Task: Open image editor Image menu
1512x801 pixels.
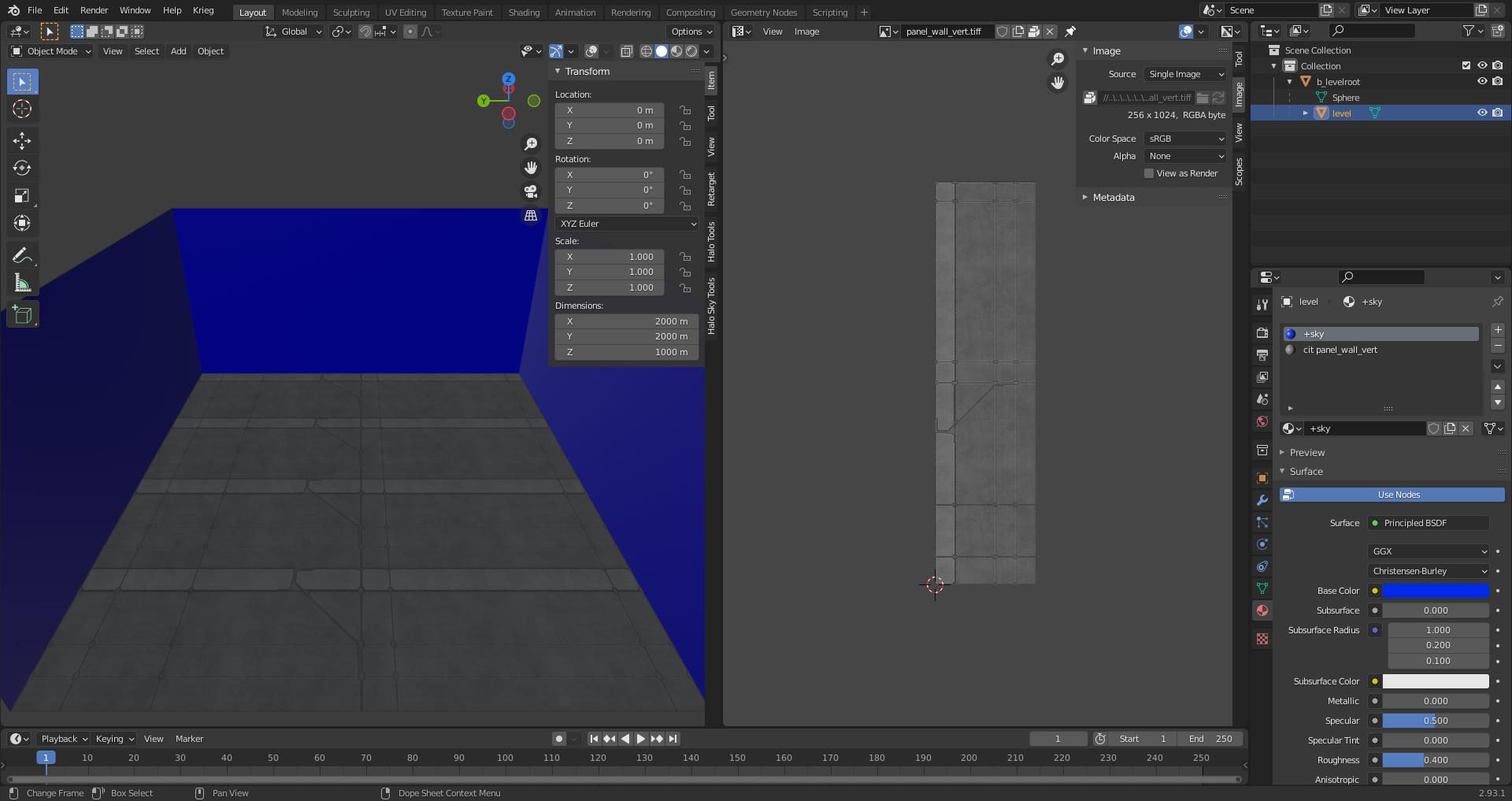Action: pos(806,32)
